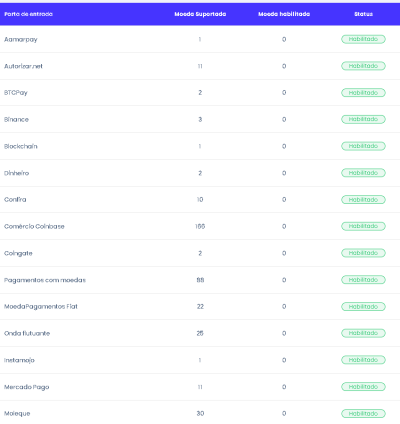Click Habilitado badge in Aamarpay row
Viewport: 400px width, 424px height.
pyautogui.click(x=363, y=39)
